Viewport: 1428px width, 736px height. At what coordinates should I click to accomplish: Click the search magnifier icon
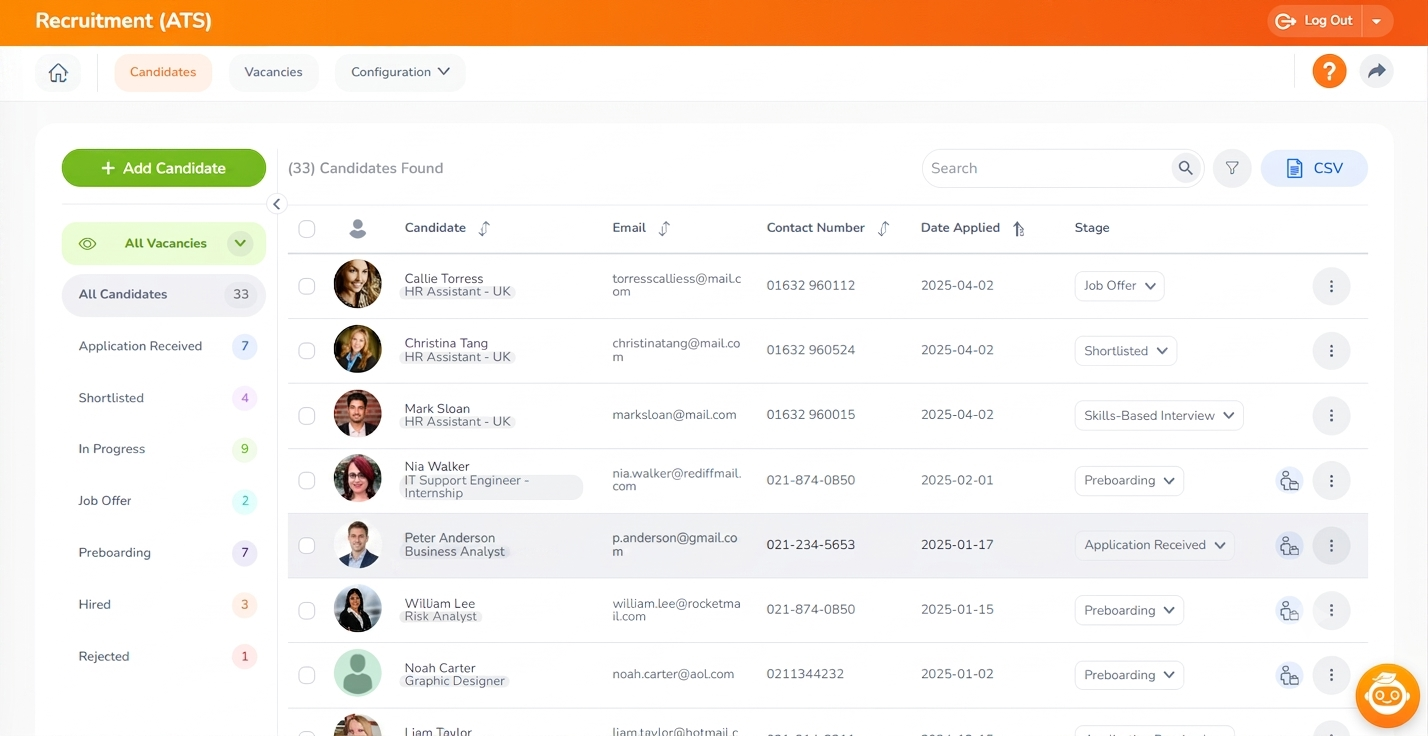1185,168
